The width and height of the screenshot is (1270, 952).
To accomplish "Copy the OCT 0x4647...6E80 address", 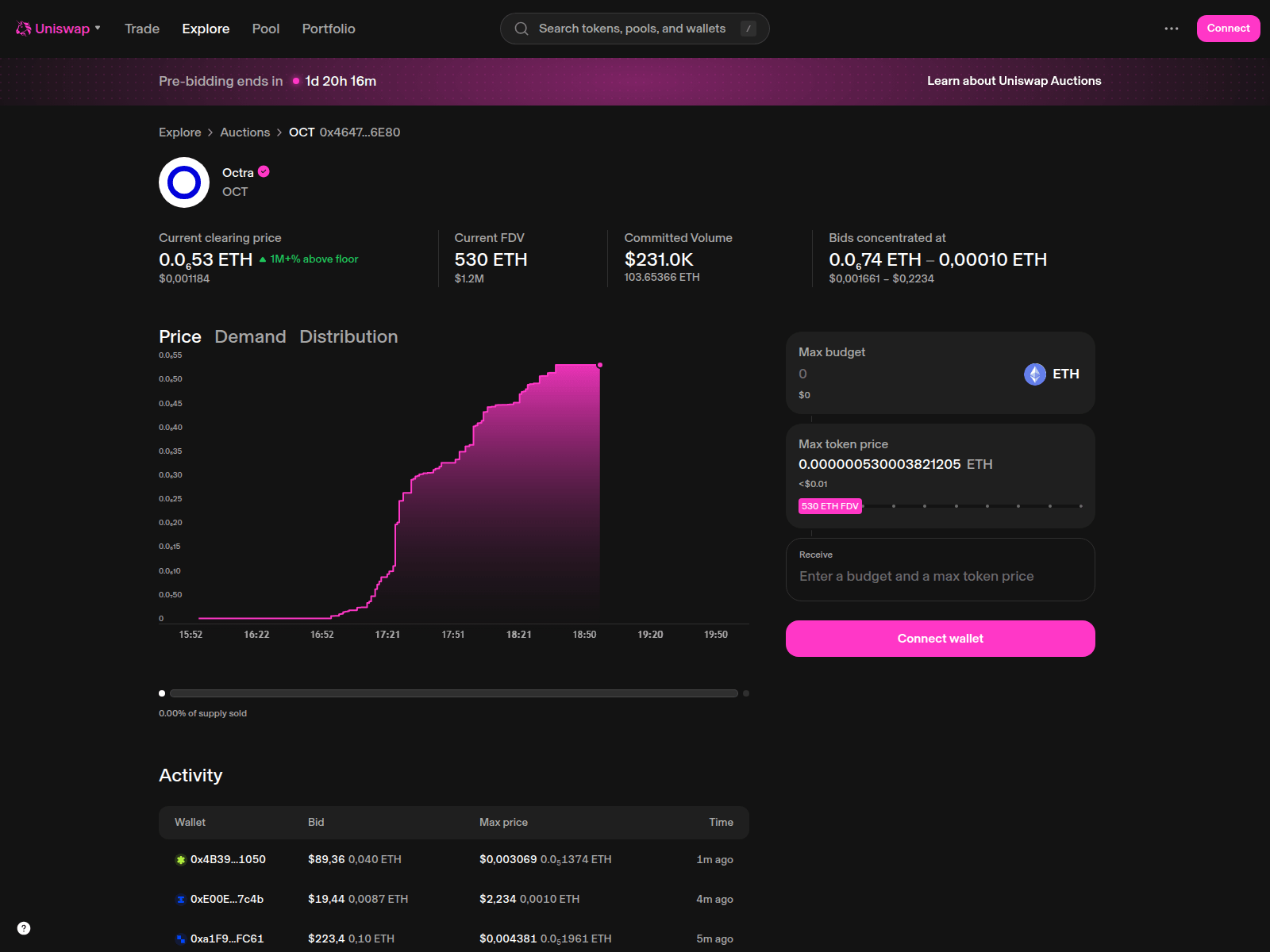I will tap(344, 132).
